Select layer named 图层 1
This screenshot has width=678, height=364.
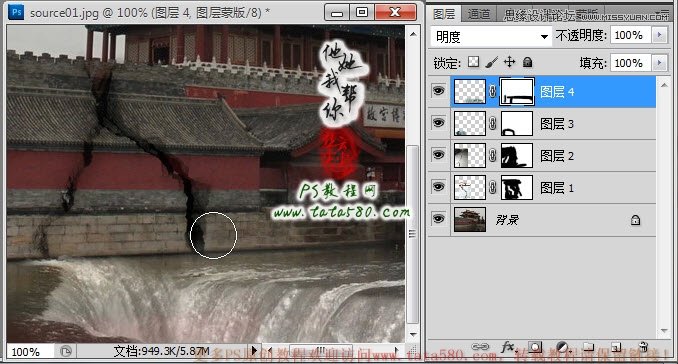(x=557, y=188)
